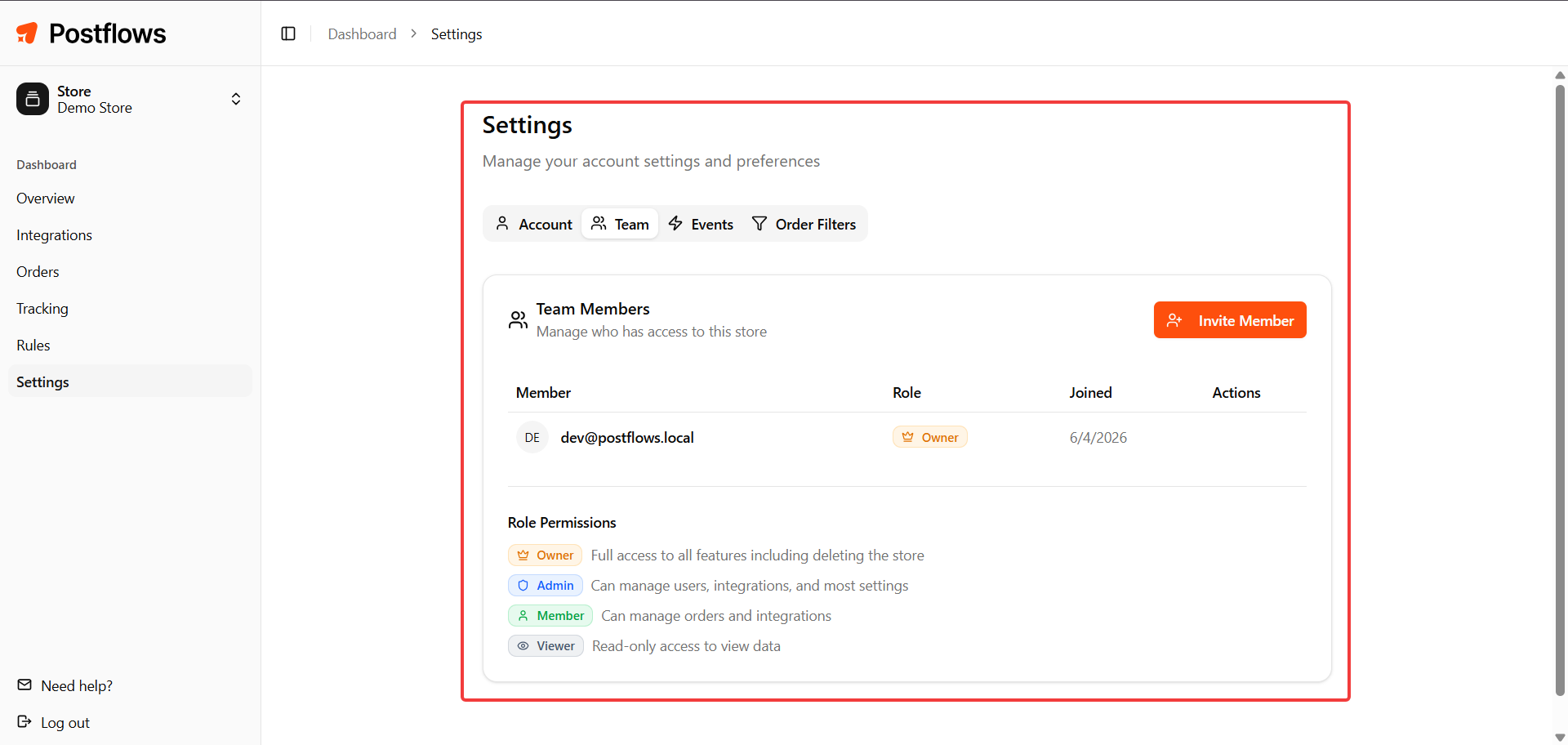Click the Owner badge in the member row

(930, 437)
